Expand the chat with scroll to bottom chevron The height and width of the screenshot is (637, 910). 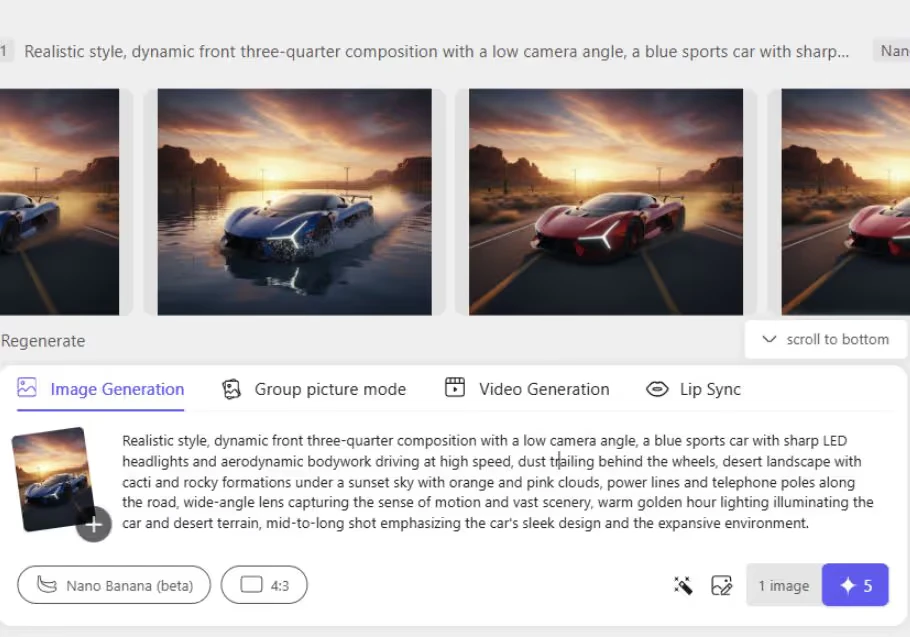pyautogui.click(x=769, y=339)
